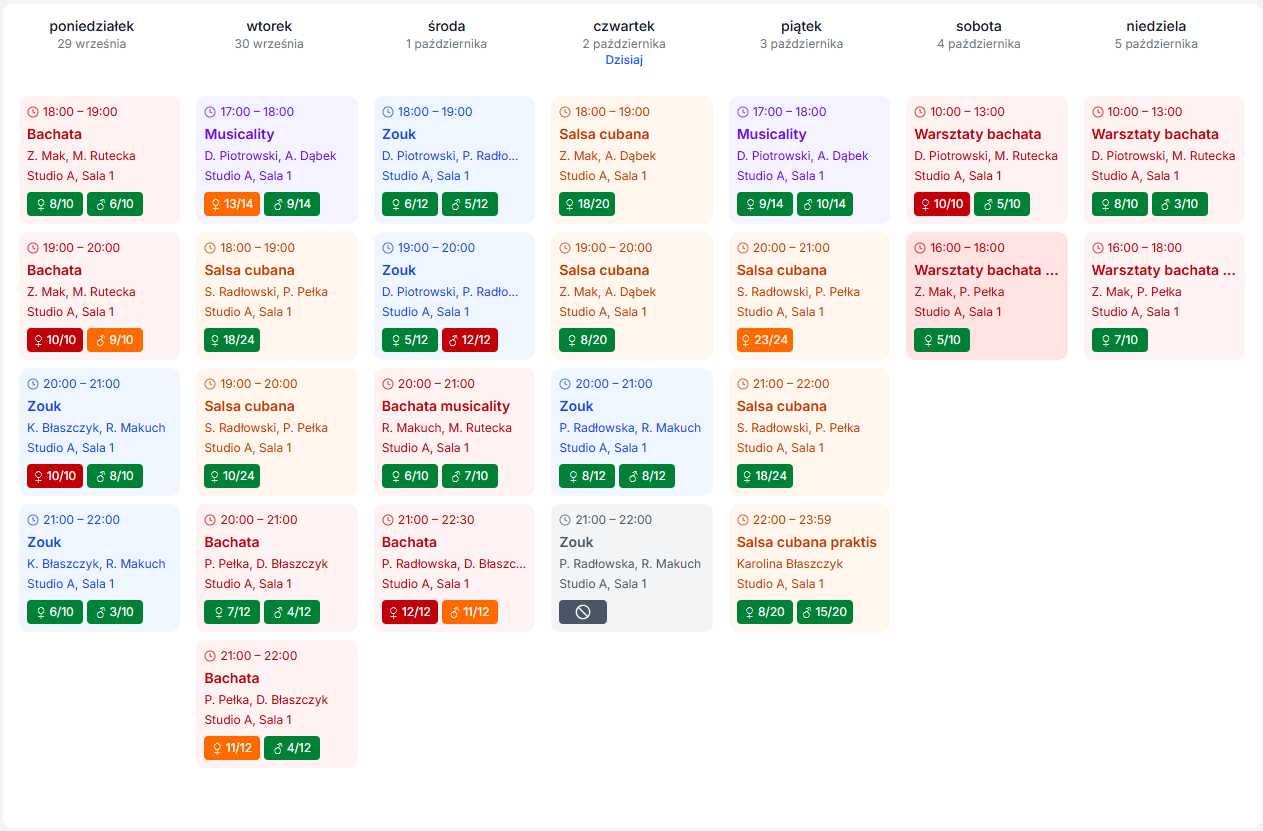
Task: Click the red 10/10 badge on Saturday's Warsztaty bachata
Action: pos(941,203)
